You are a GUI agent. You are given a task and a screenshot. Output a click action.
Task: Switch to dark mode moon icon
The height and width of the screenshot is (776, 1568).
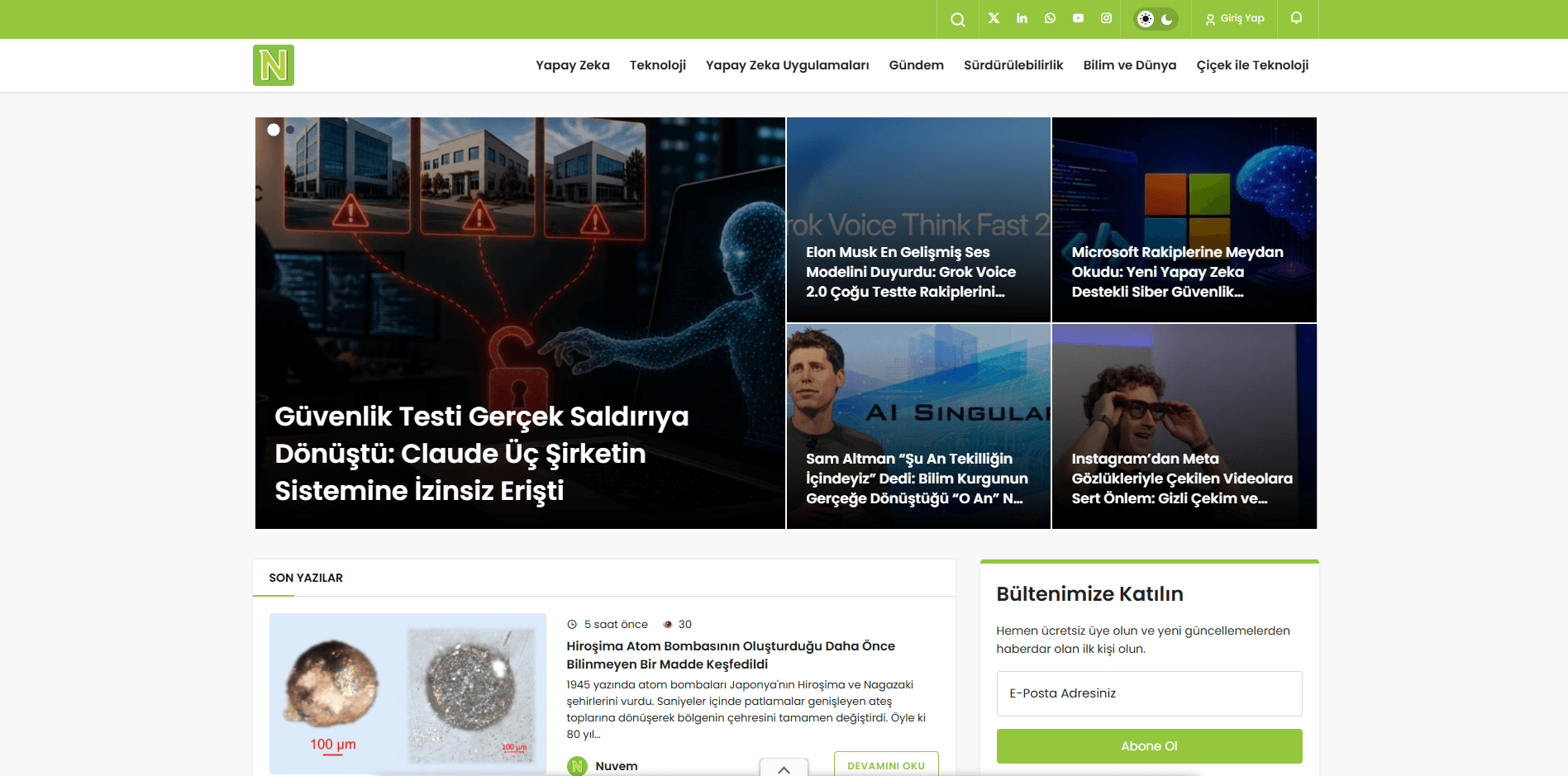[x=1167, y=19]
